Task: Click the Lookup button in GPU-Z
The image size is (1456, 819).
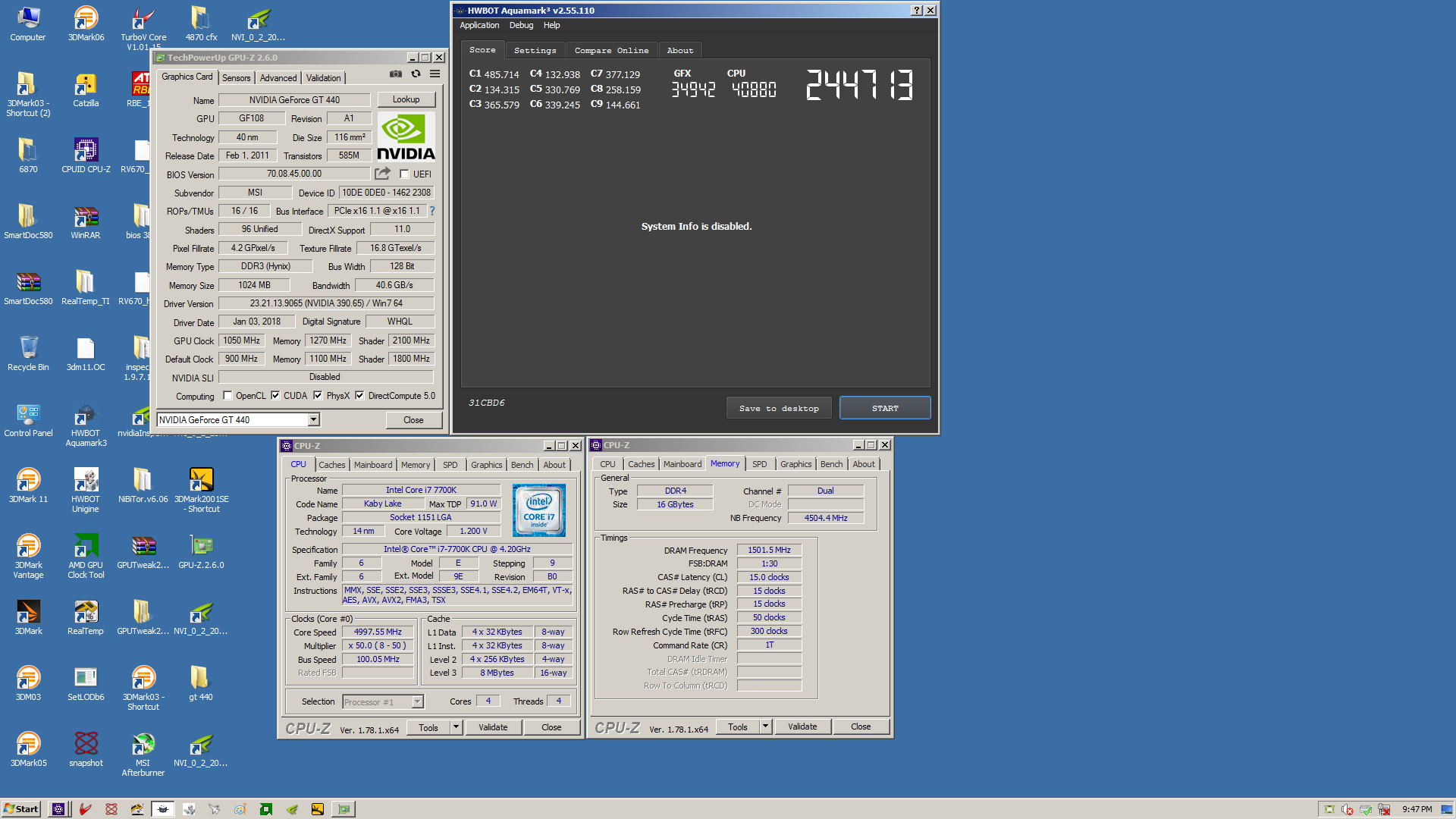Action: (406, 99)
